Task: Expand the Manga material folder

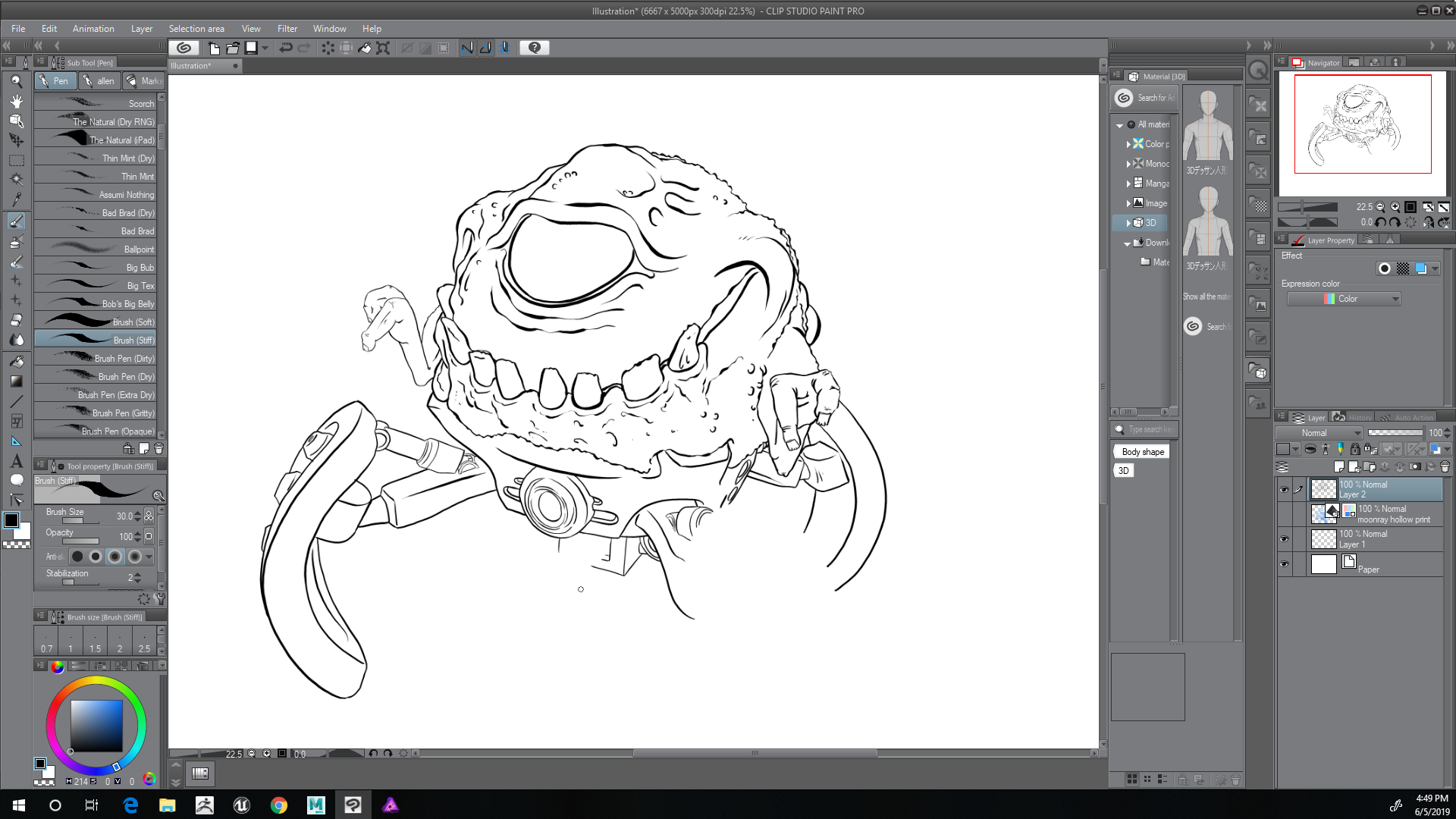Action: (1128, 184)
